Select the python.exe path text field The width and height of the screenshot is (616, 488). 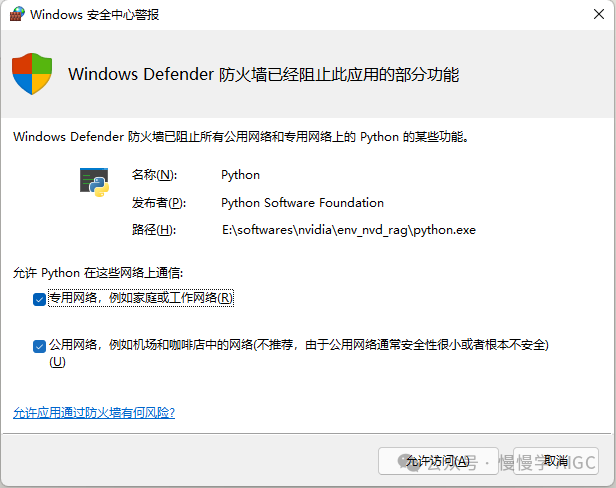click(x=348, y=229)
